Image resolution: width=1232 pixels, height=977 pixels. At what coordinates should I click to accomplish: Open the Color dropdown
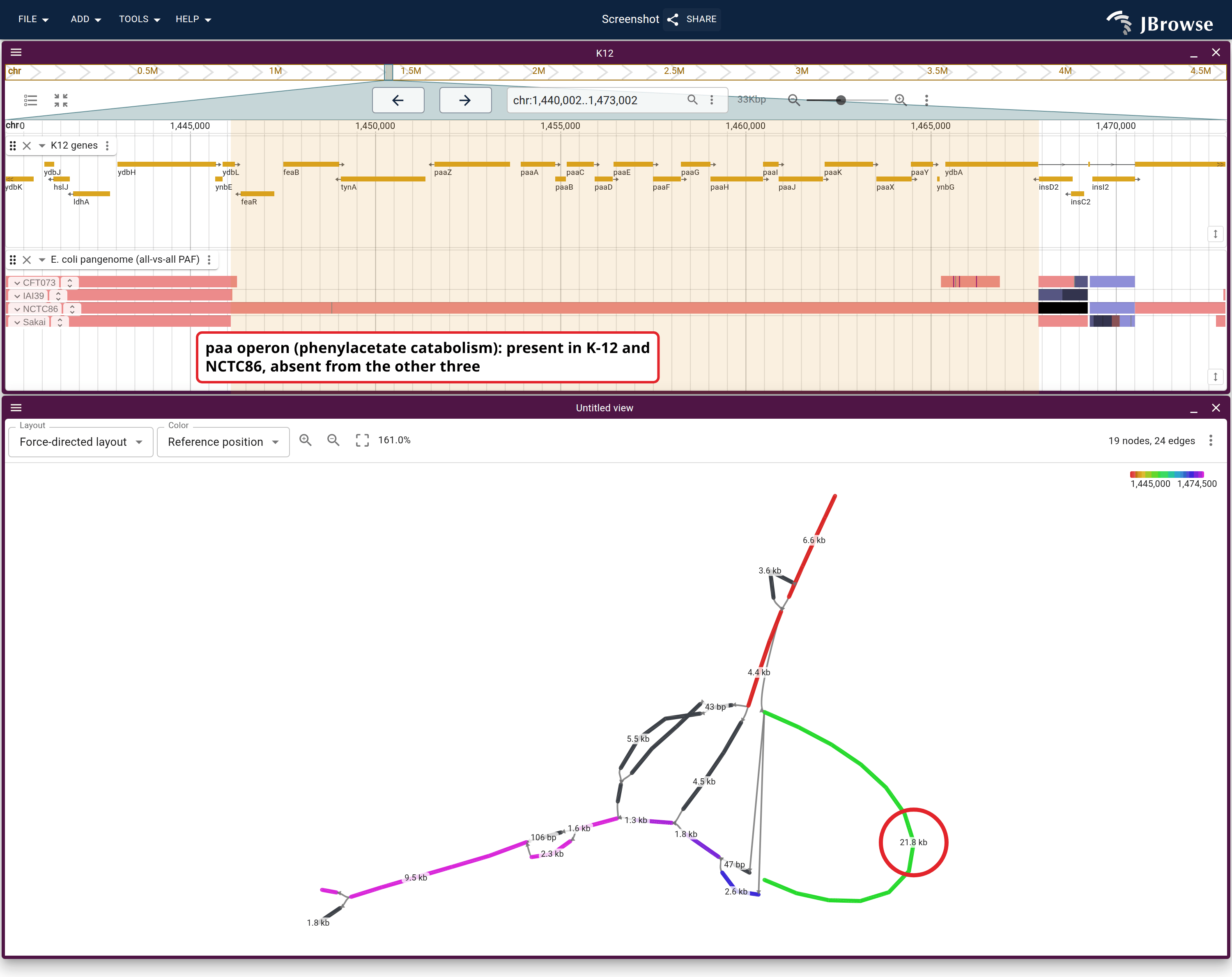pos(223,442)
